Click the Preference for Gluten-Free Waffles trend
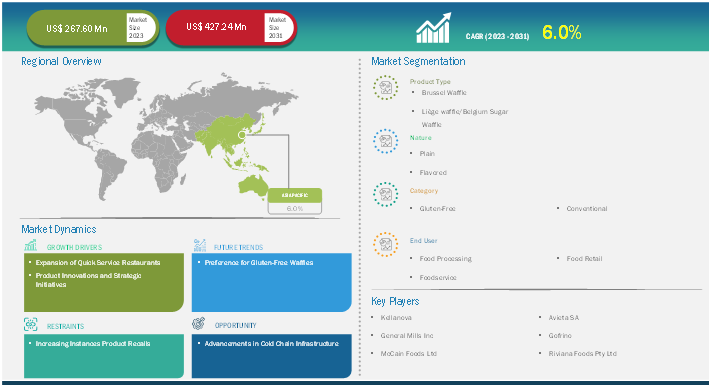The width and height of the screenshot is (709, 385). coord(259,262)
